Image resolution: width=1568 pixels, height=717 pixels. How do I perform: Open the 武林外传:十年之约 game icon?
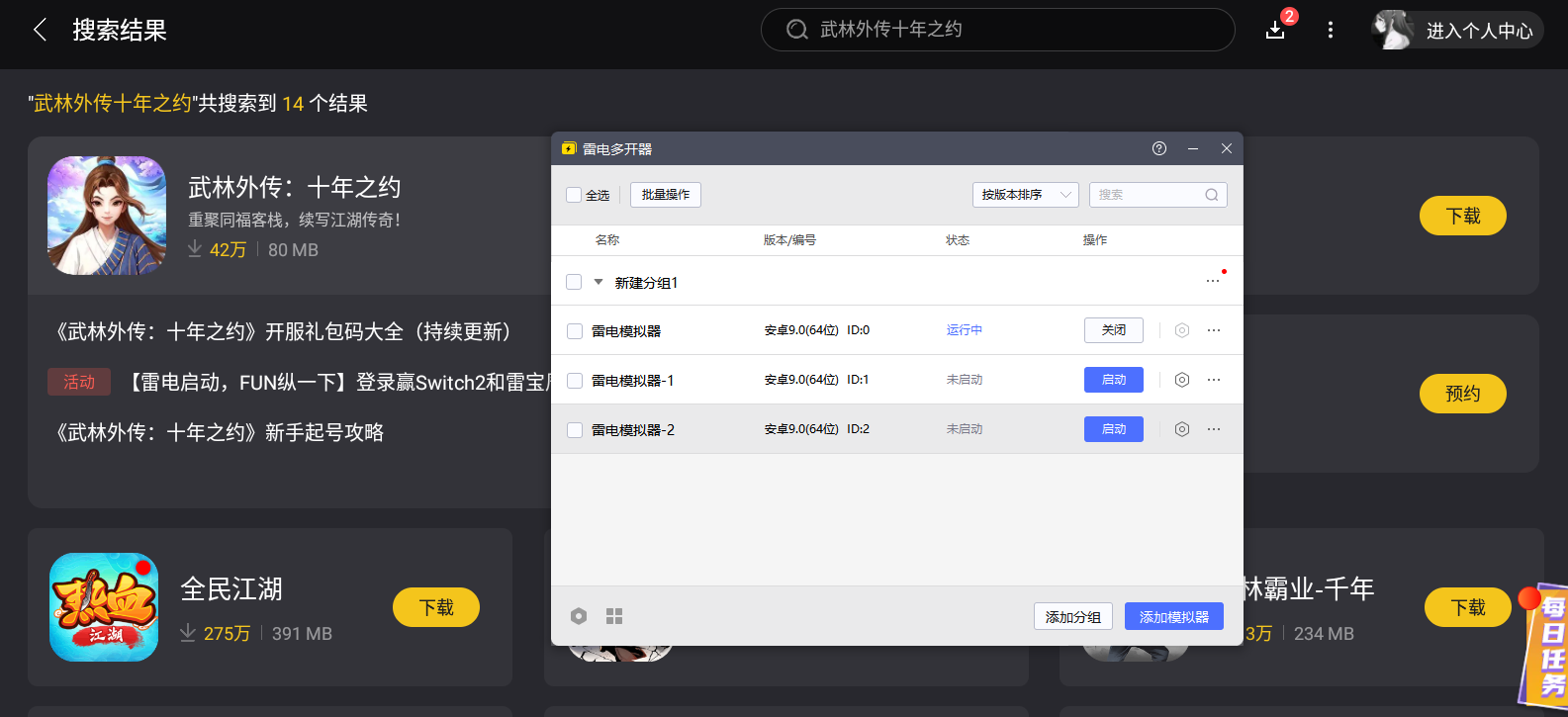click(107, 216)
